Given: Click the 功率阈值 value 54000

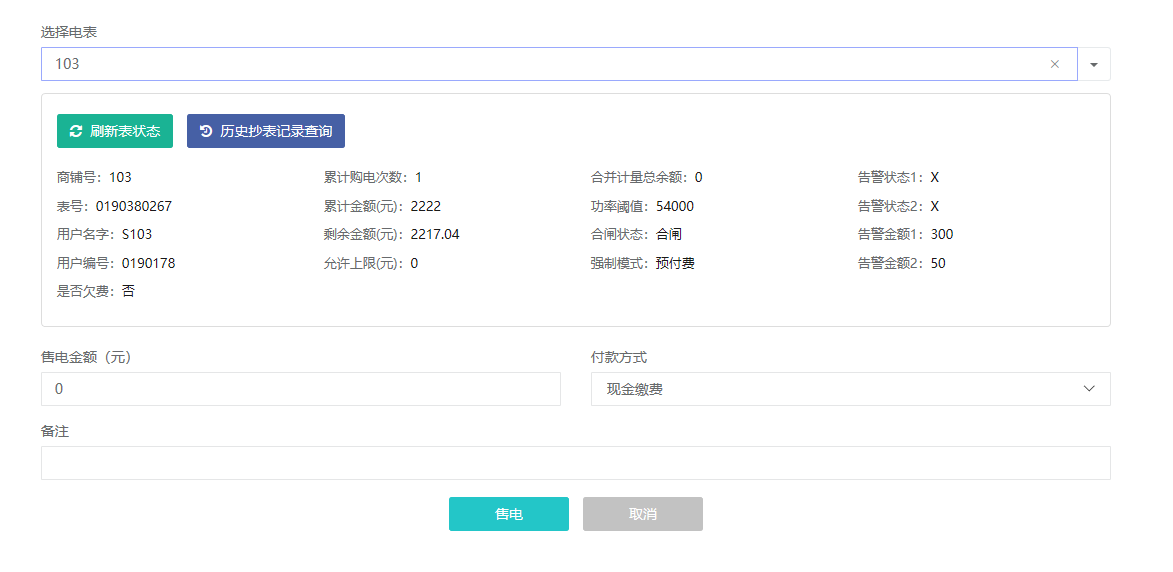Looking at the screenshot, I should tap(675, 206).
